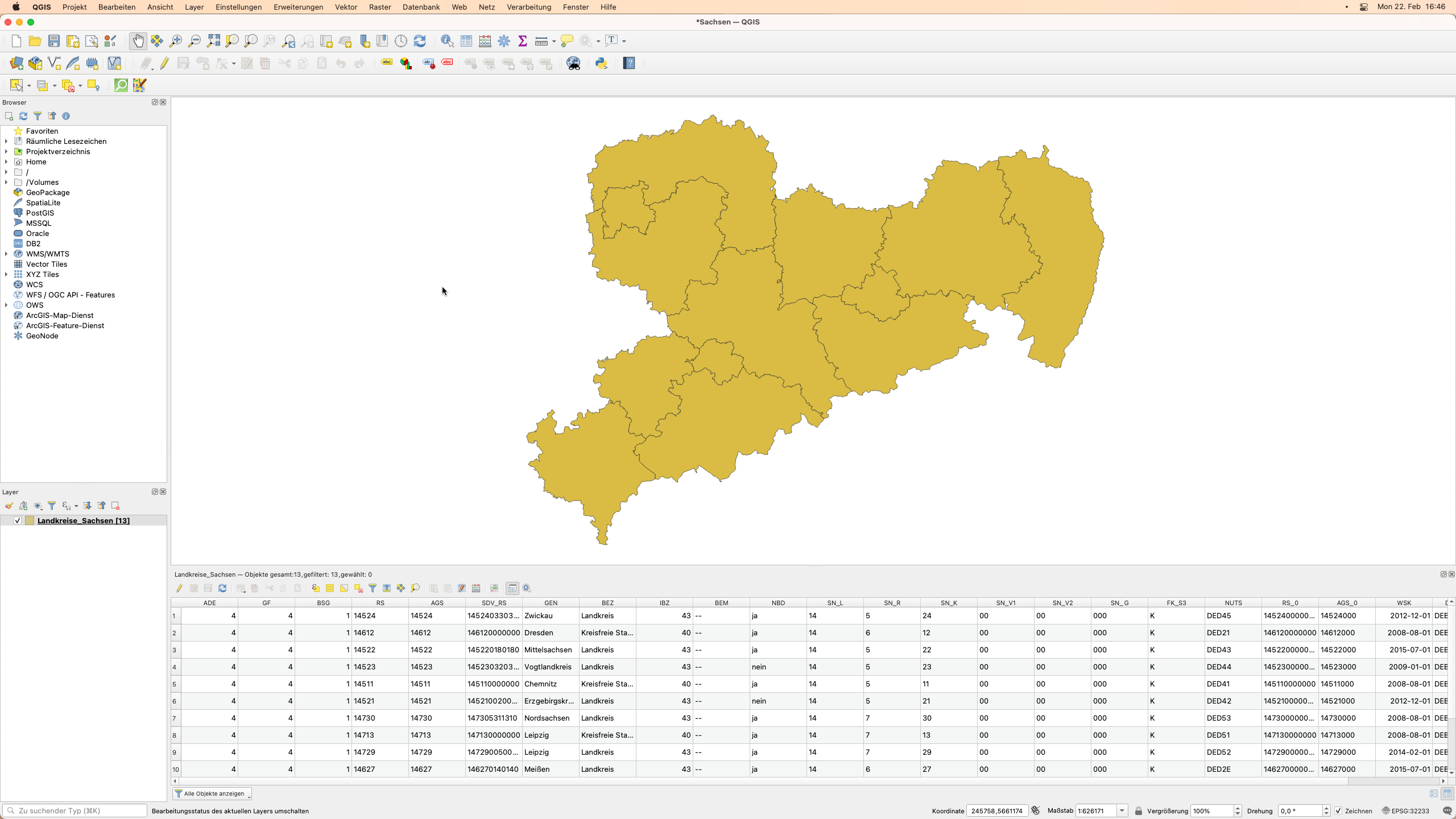The width and height of the screenshot is (1456, 819).
Task: Click the EPSG:32233 CRS button
Action: [1405, 811]
